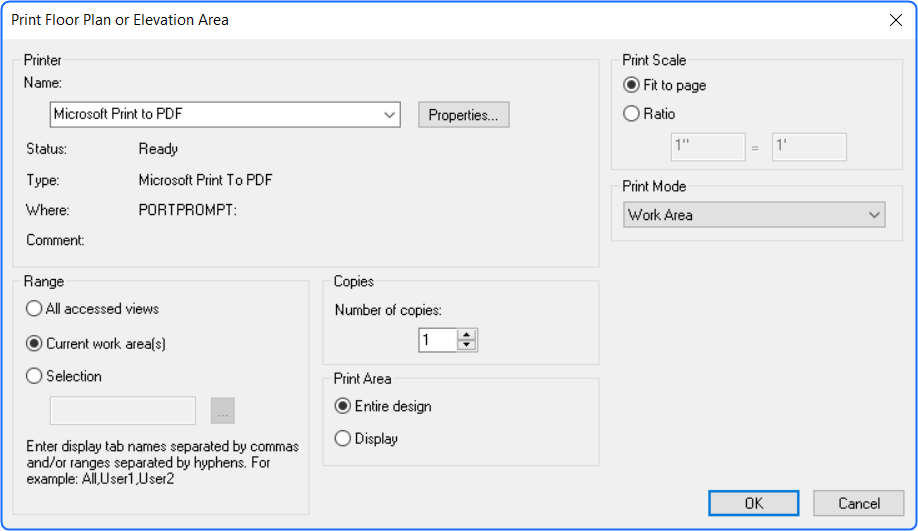Increase copies with the up arrow

click(467, 335)
